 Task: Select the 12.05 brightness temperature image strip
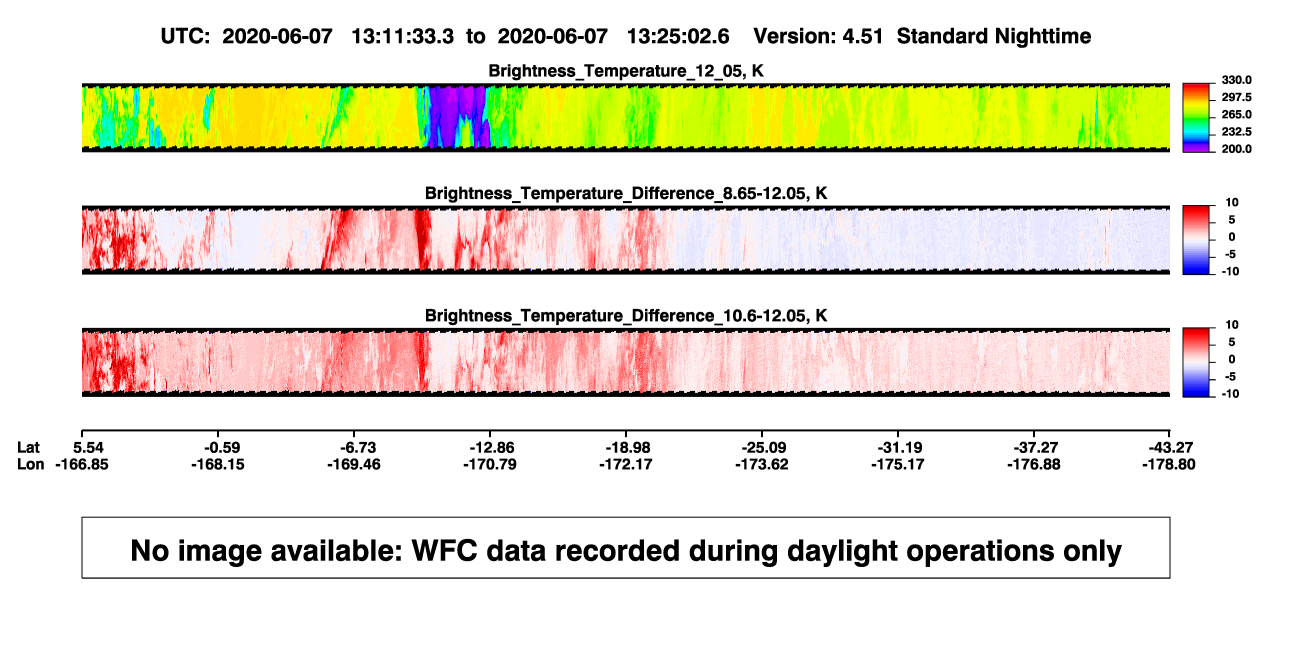coord(625,117)
